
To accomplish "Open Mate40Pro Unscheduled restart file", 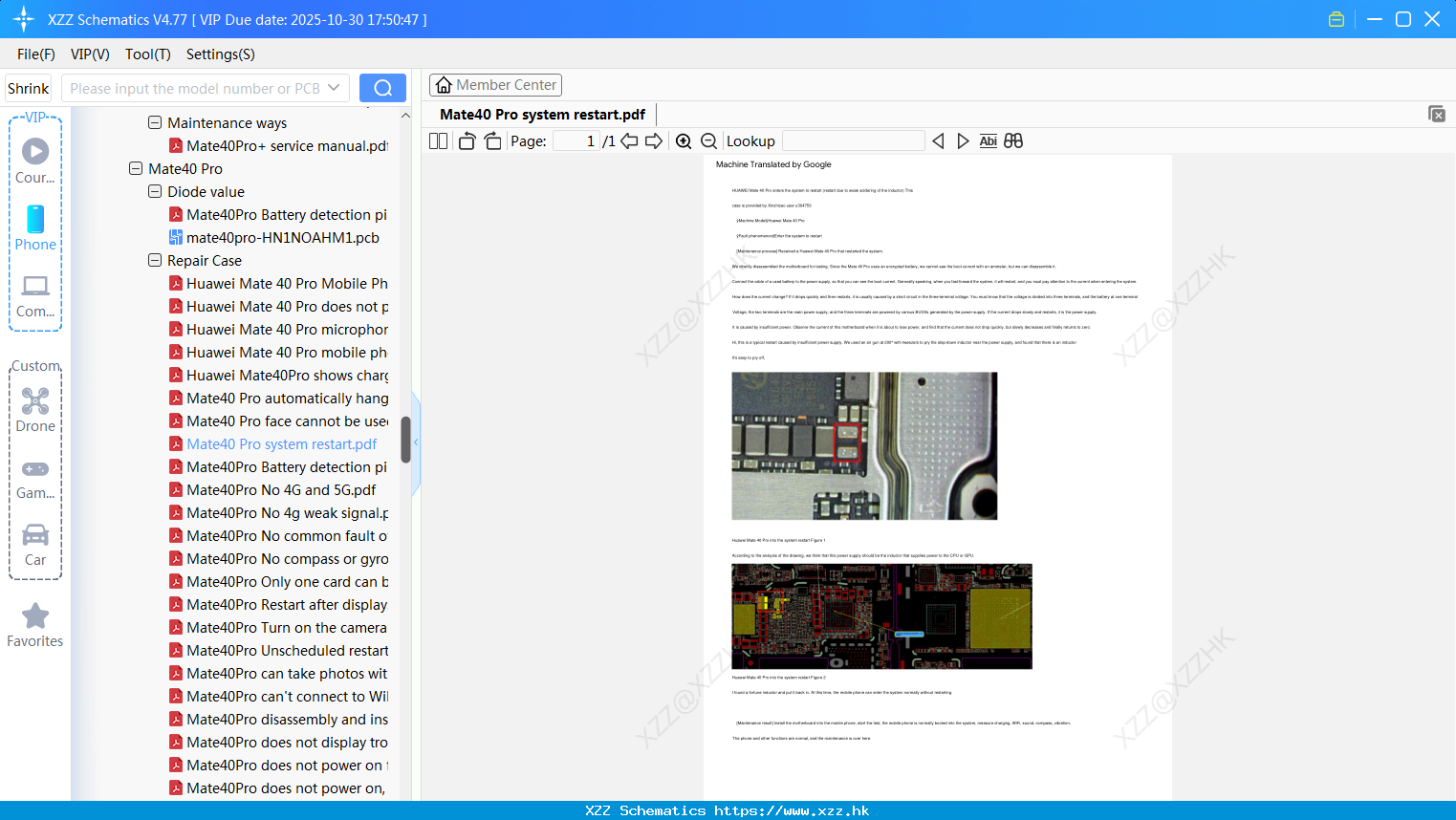I will pos(279,650).
